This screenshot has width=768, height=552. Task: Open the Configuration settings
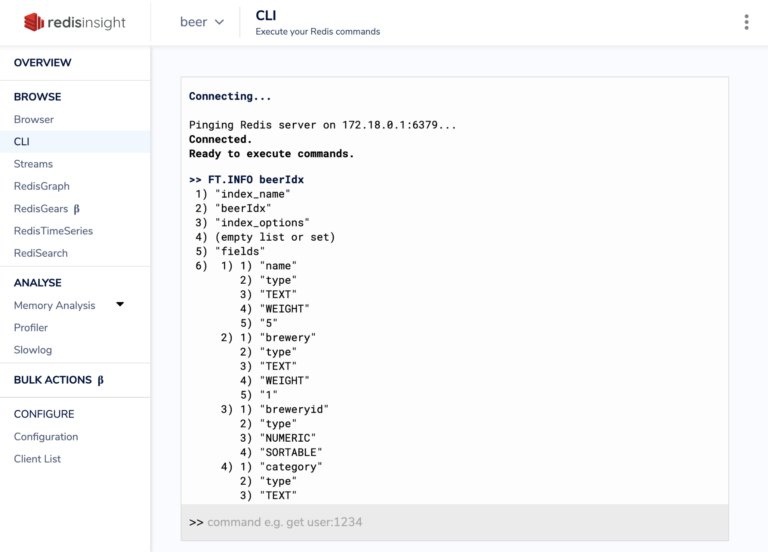pyautogui.click(x=46, y=437)
